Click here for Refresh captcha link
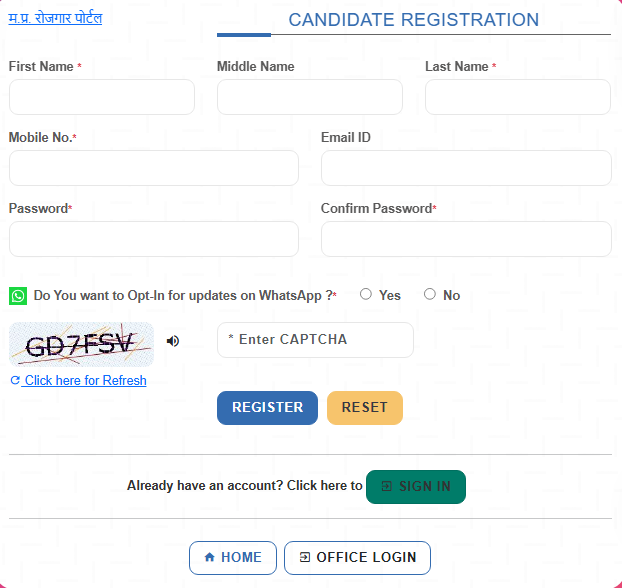The image size is (622, 588). pyautogui.click(x=84, y=381)
